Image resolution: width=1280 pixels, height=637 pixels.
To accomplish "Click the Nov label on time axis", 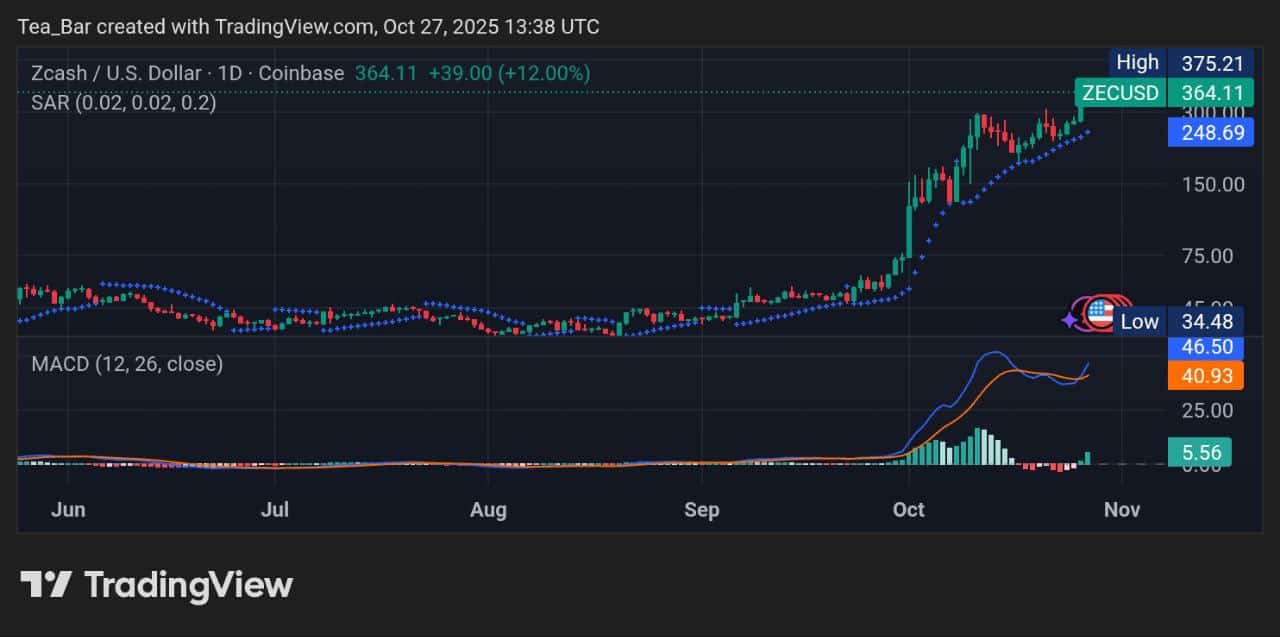I will [x=1122, y=510].
